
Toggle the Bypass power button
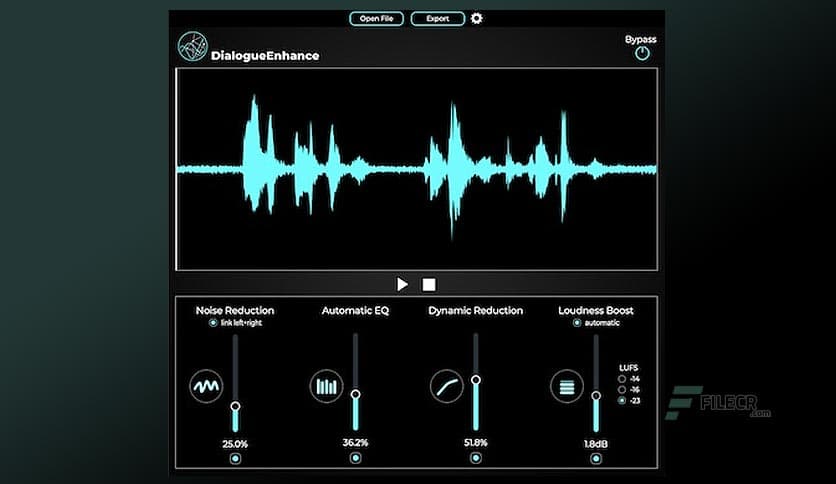(x=642, y=53)
